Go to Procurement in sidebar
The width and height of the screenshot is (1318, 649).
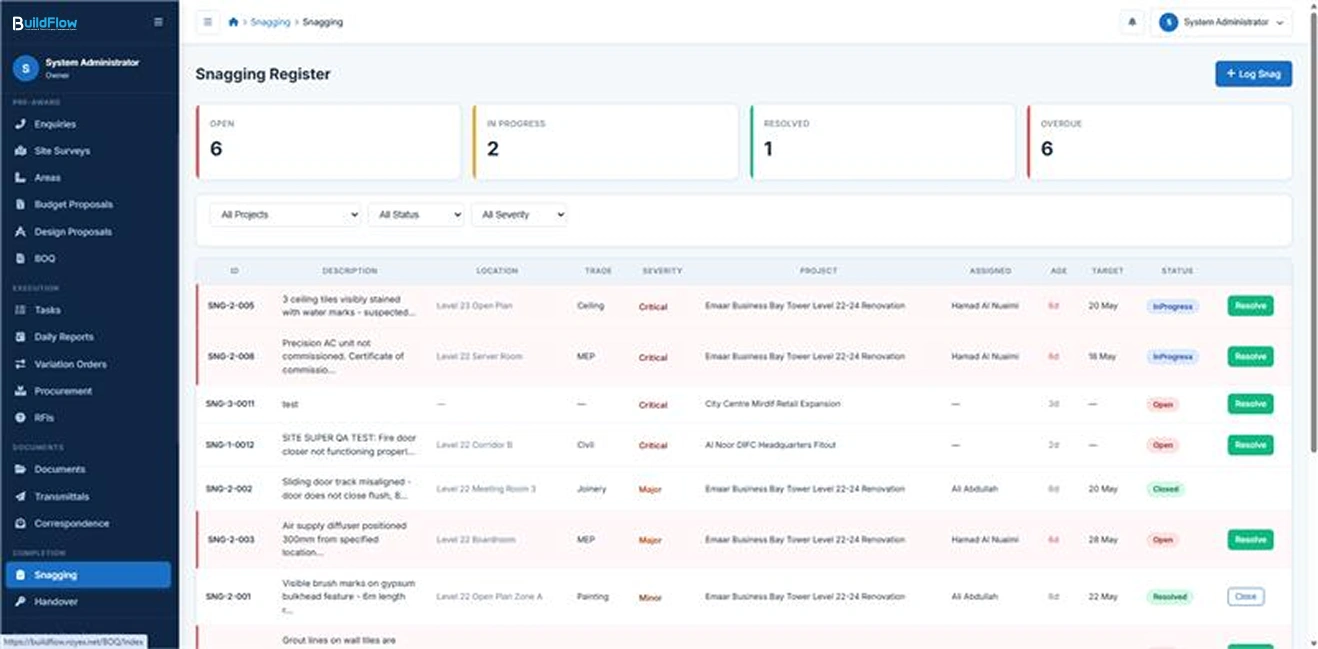63,391
